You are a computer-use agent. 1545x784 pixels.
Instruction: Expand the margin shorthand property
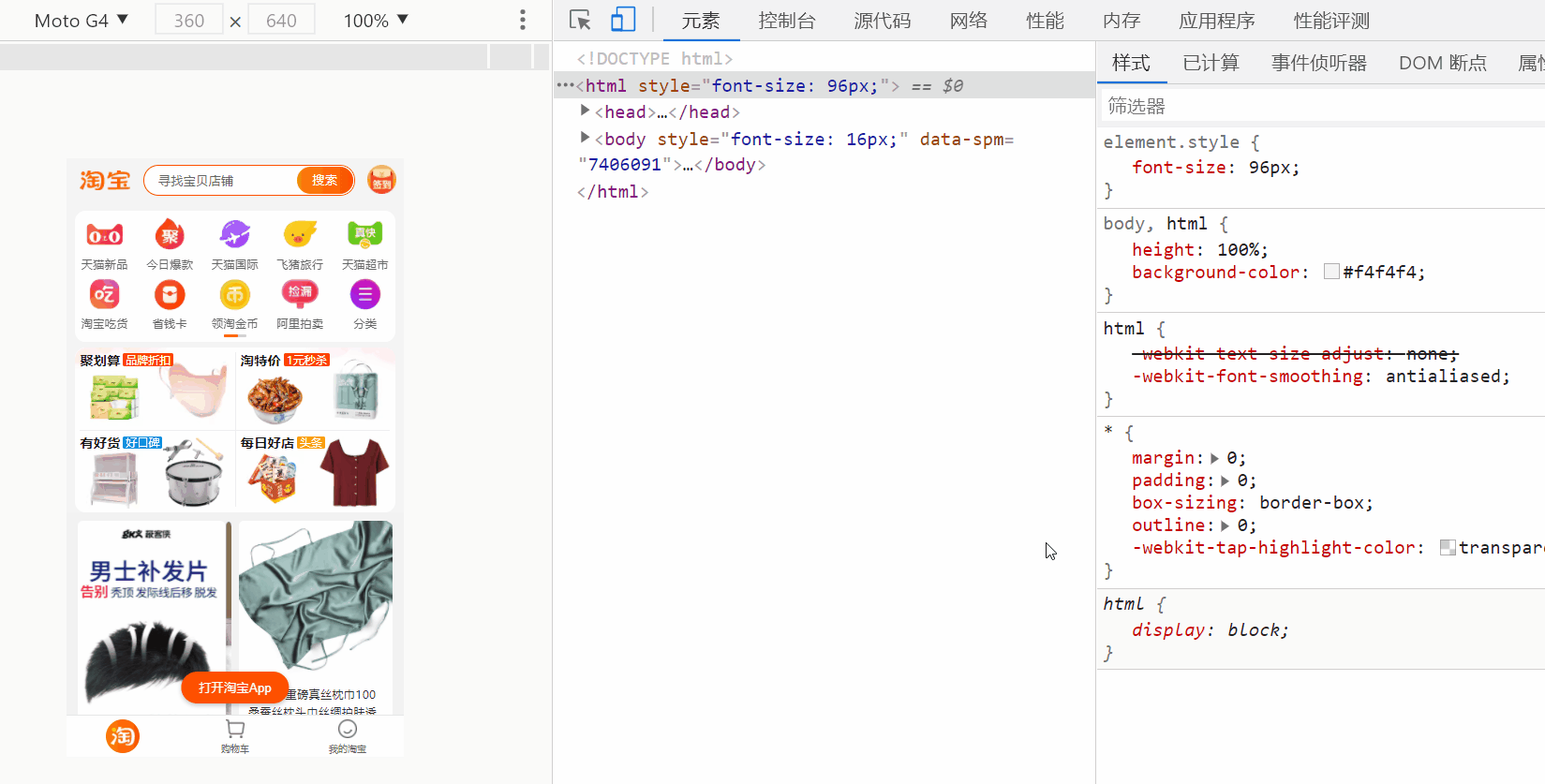point(1214,458)
